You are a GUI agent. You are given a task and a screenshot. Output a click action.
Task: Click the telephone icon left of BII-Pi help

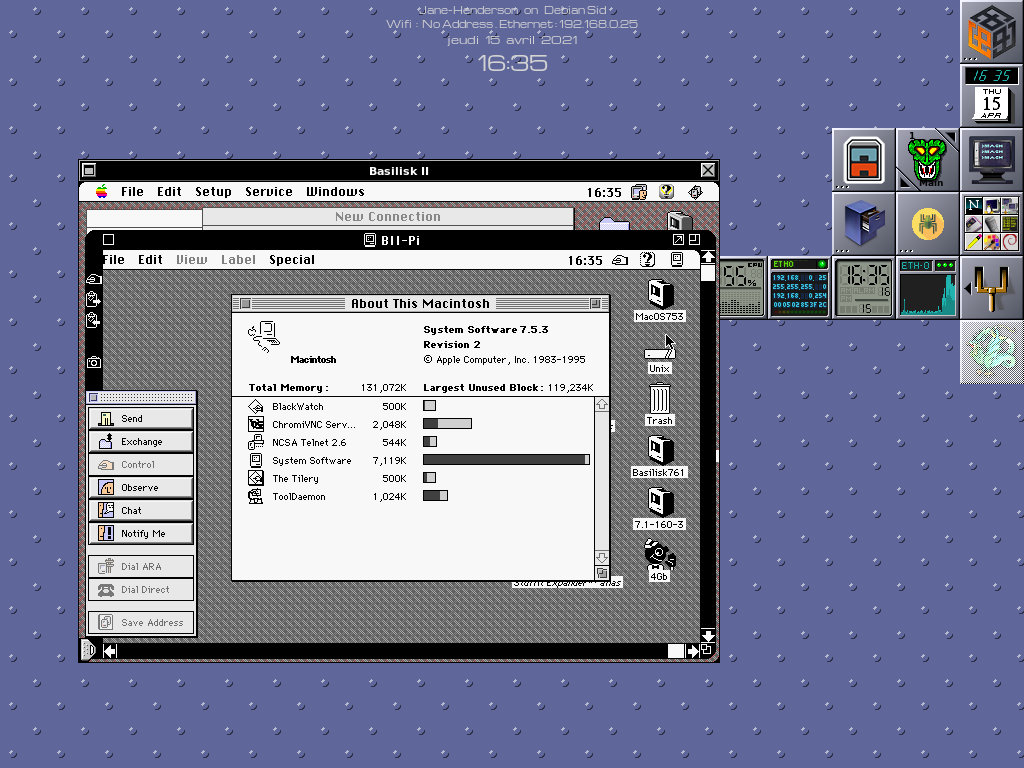[x=620, y=260]
